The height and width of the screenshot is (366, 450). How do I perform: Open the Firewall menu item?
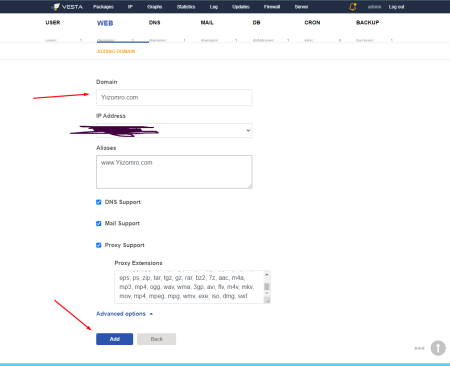point(272,7)
